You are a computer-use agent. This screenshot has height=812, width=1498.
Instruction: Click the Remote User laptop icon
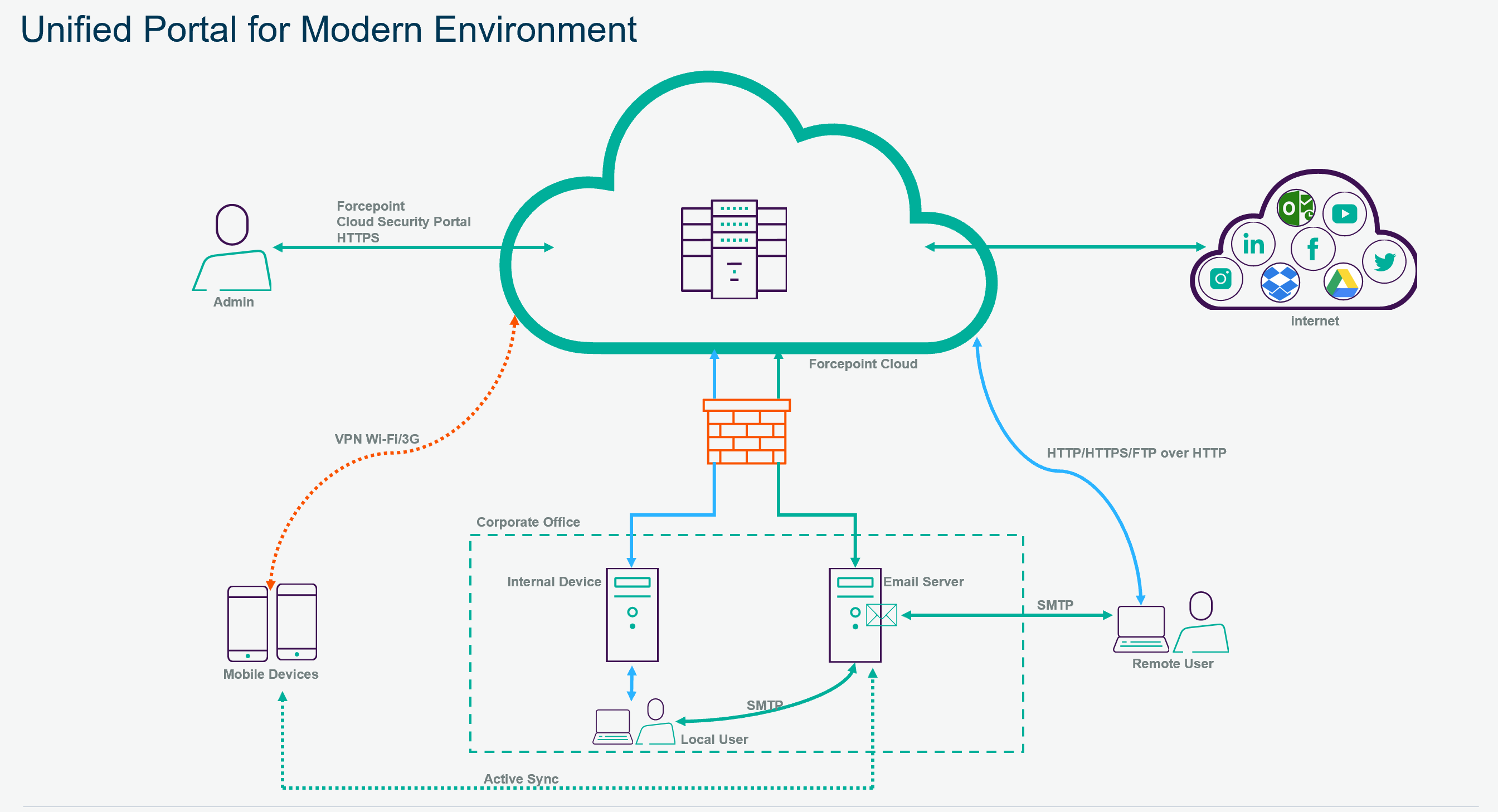pyautogui.click(x=1141, y=629)
